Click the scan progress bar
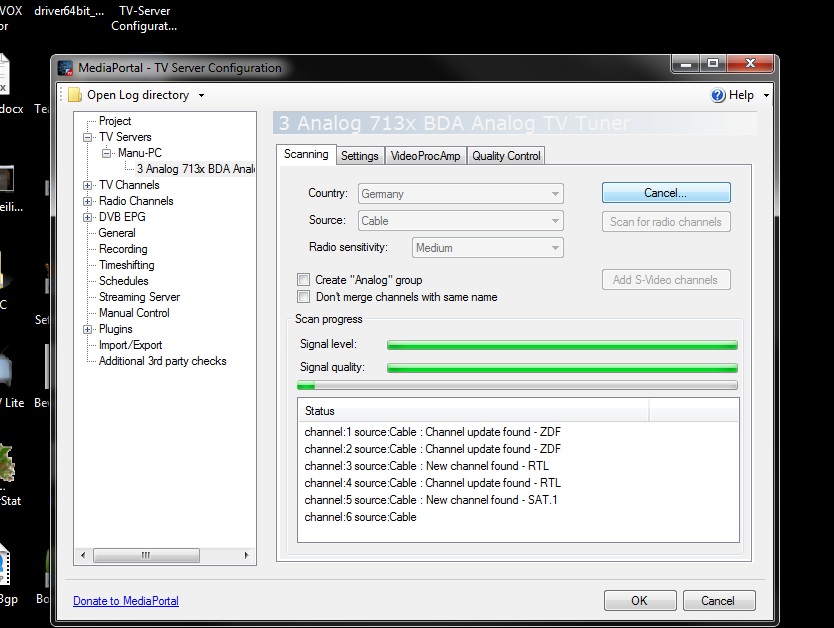 [517, 385]
